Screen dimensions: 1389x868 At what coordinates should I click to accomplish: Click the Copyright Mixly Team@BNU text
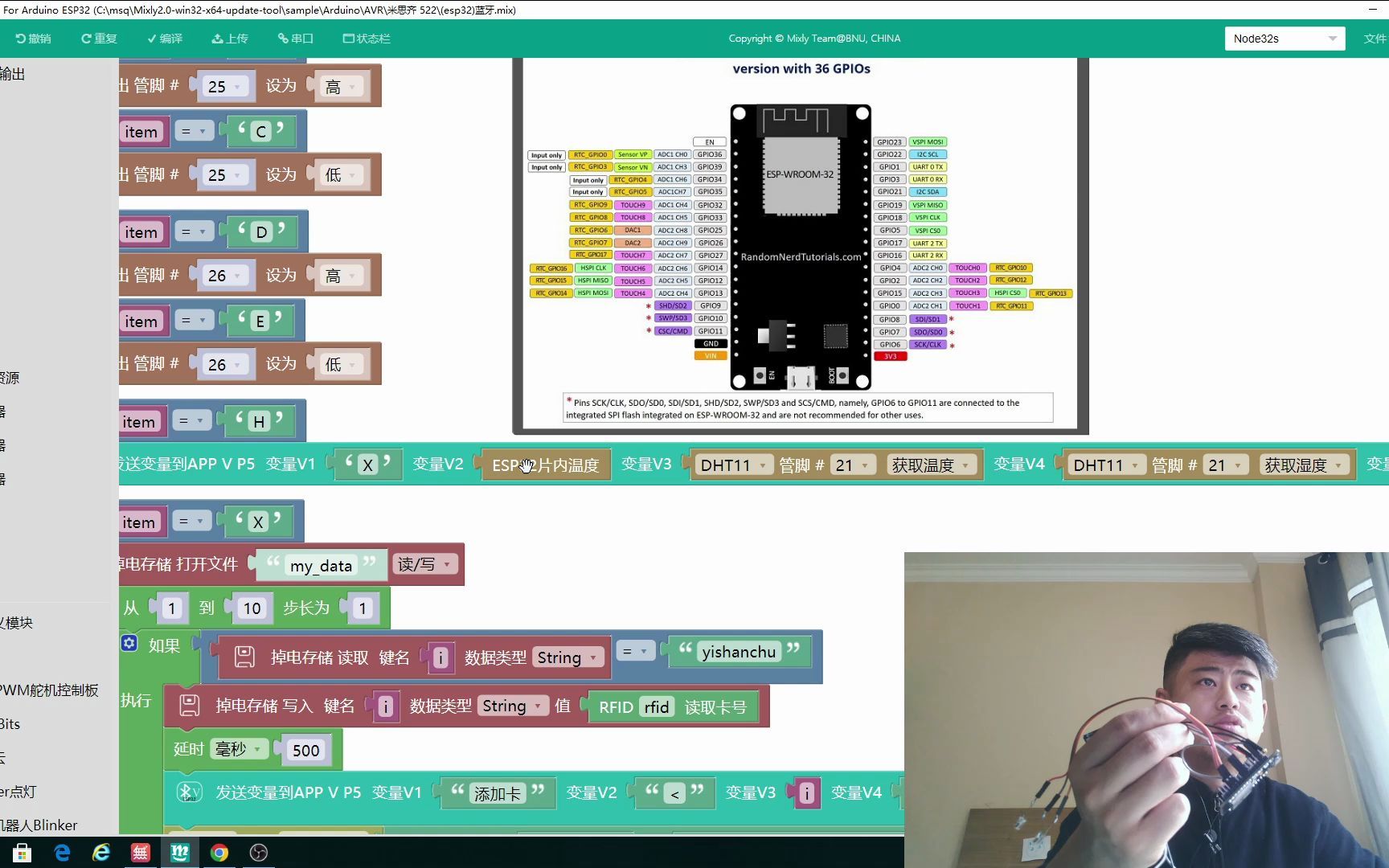[814, 39]
